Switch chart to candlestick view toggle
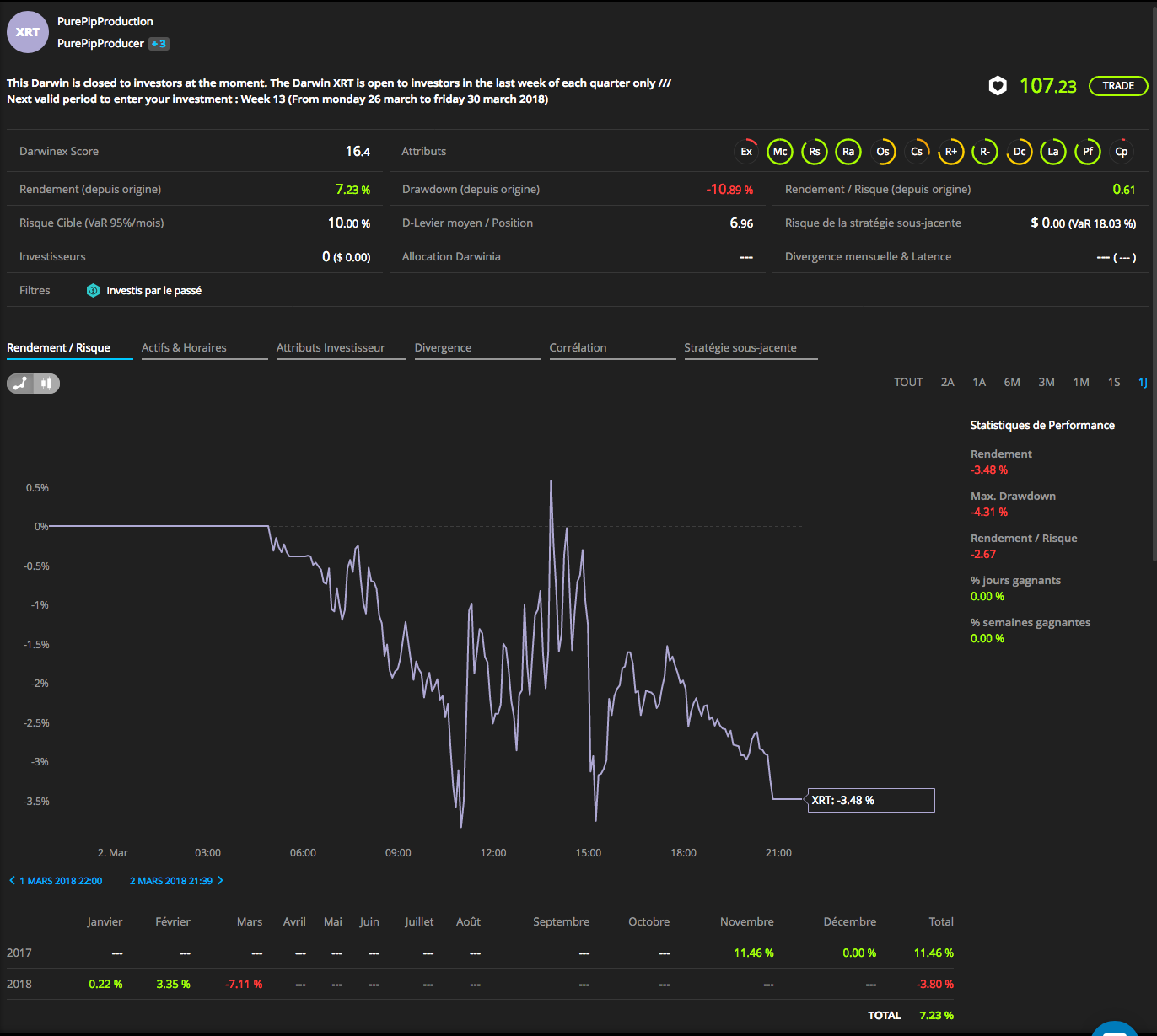1157x1036 pixels. [x=47, y=384]
